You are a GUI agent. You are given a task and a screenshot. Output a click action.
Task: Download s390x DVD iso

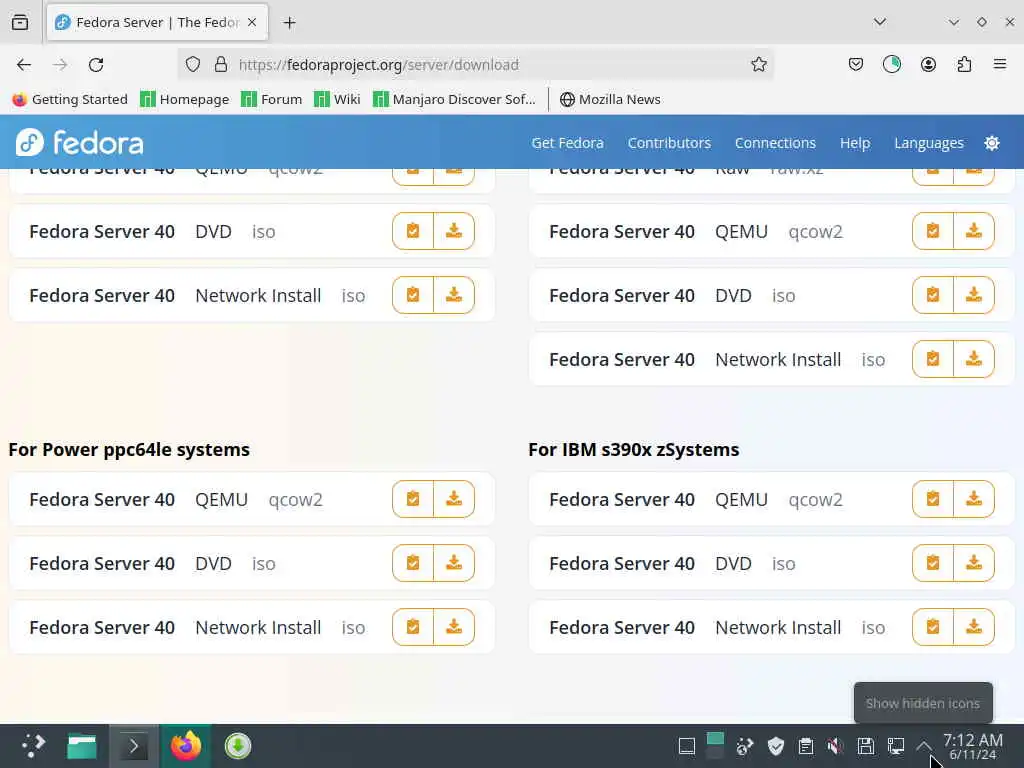click(x=974, y=563)
